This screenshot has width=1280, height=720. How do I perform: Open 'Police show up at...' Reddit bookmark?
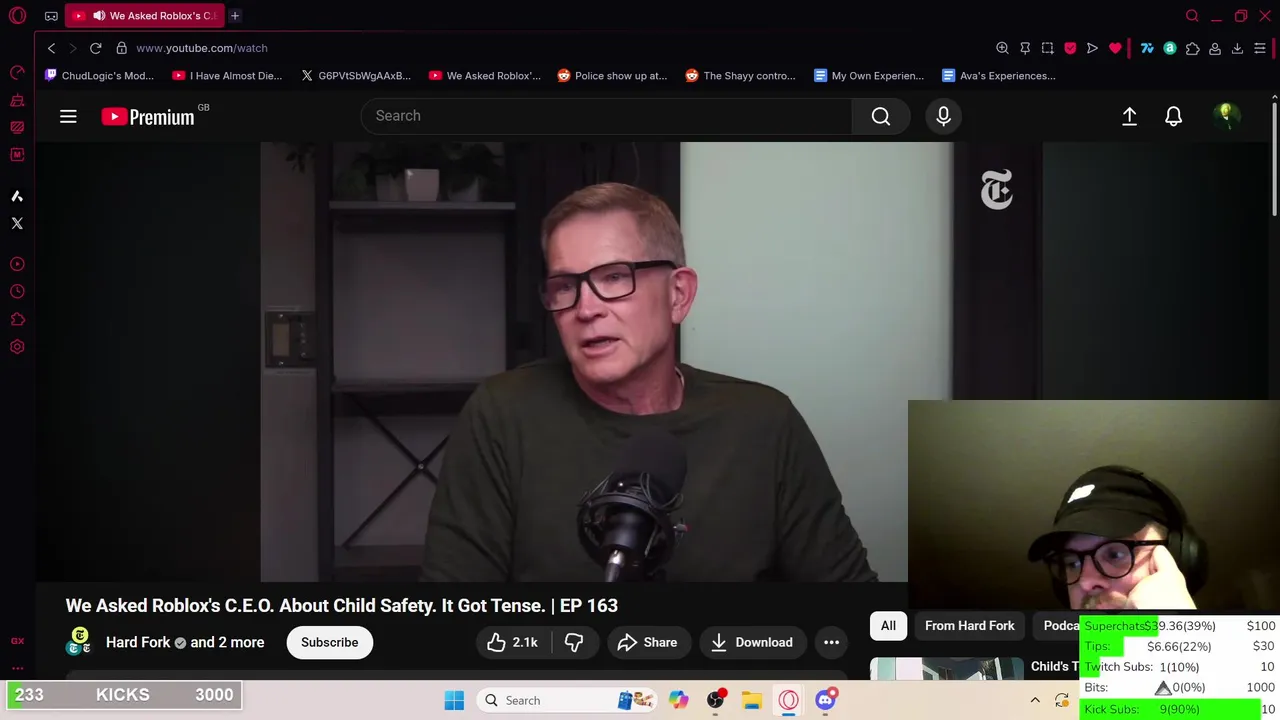pos(612,76)
